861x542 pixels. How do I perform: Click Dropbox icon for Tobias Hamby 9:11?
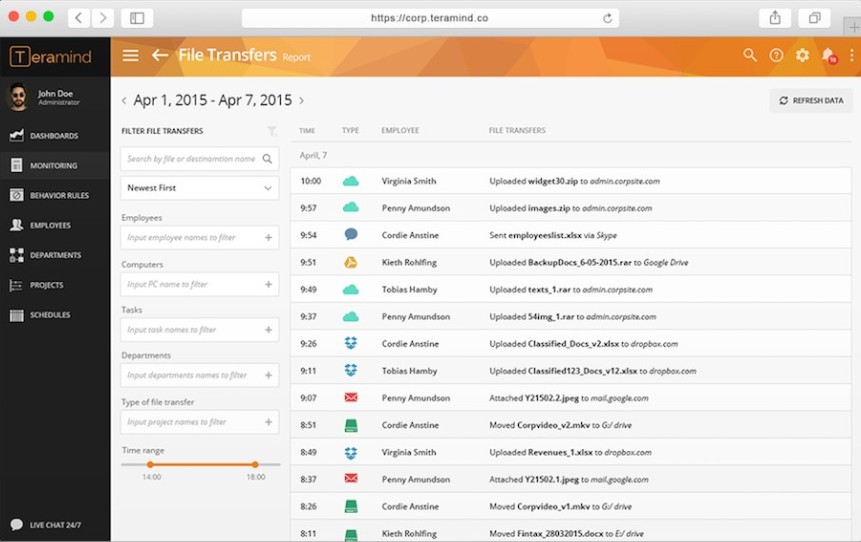[x=350, y=370]
